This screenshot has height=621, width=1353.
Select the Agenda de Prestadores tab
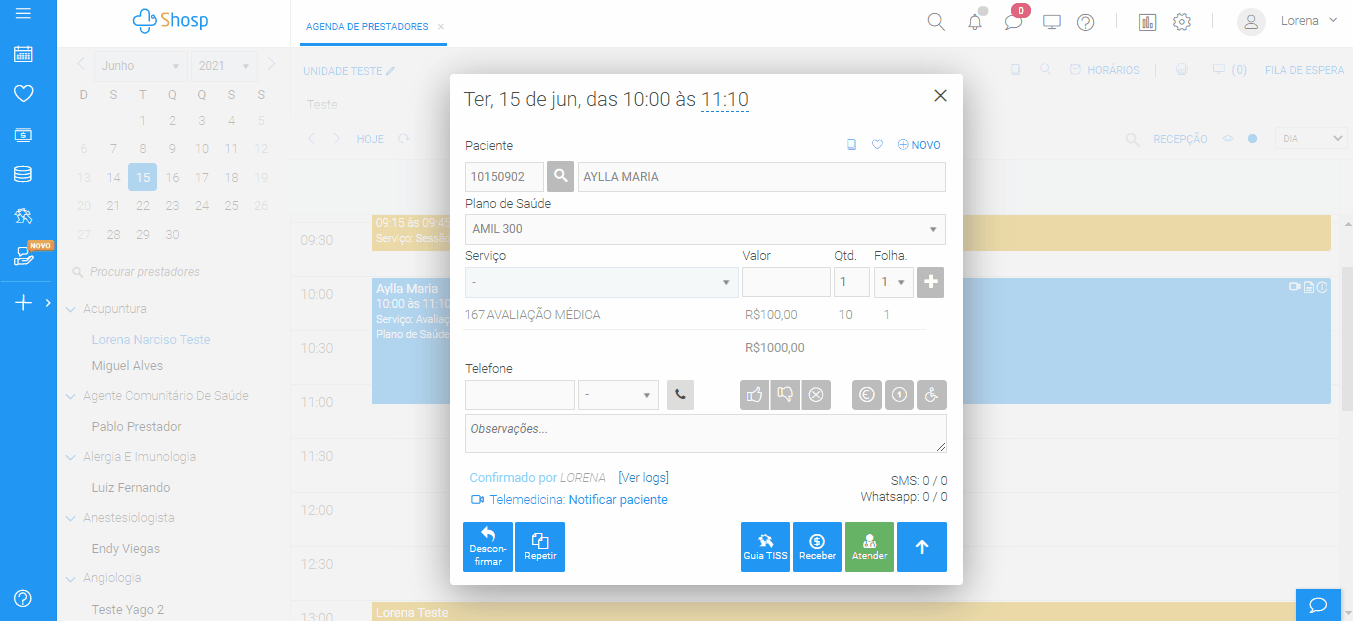(366, 26)
